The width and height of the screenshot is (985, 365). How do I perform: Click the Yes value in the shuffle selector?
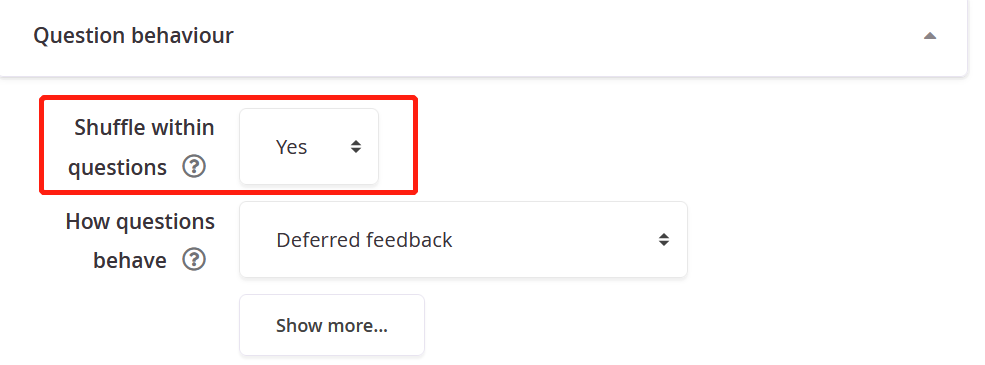(x=291, y=147)
